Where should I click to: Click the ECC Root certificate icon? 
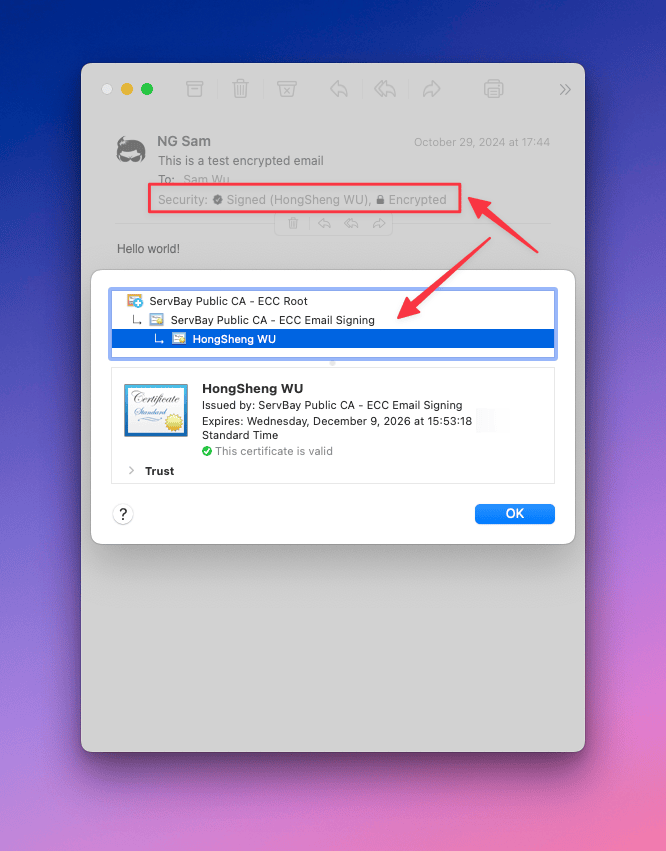(x=135, y=301)
